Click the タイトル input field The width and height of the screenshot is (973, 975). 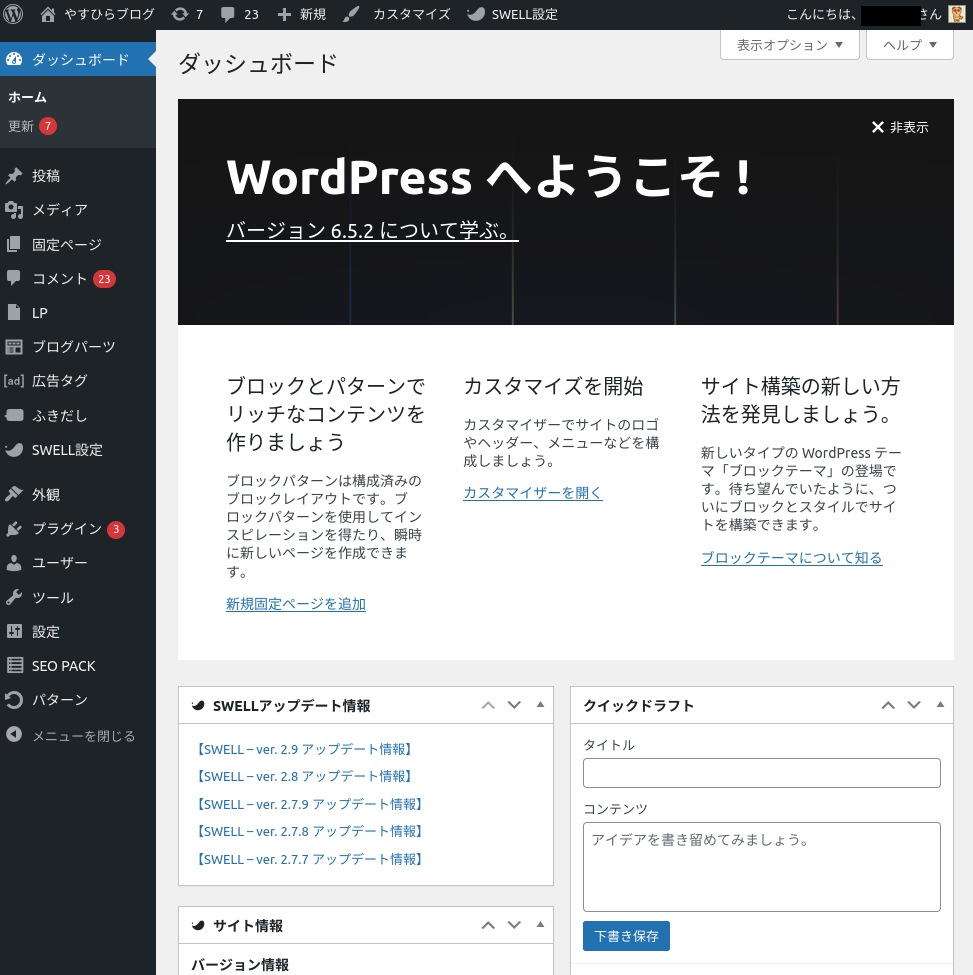[x=761, y=773]
